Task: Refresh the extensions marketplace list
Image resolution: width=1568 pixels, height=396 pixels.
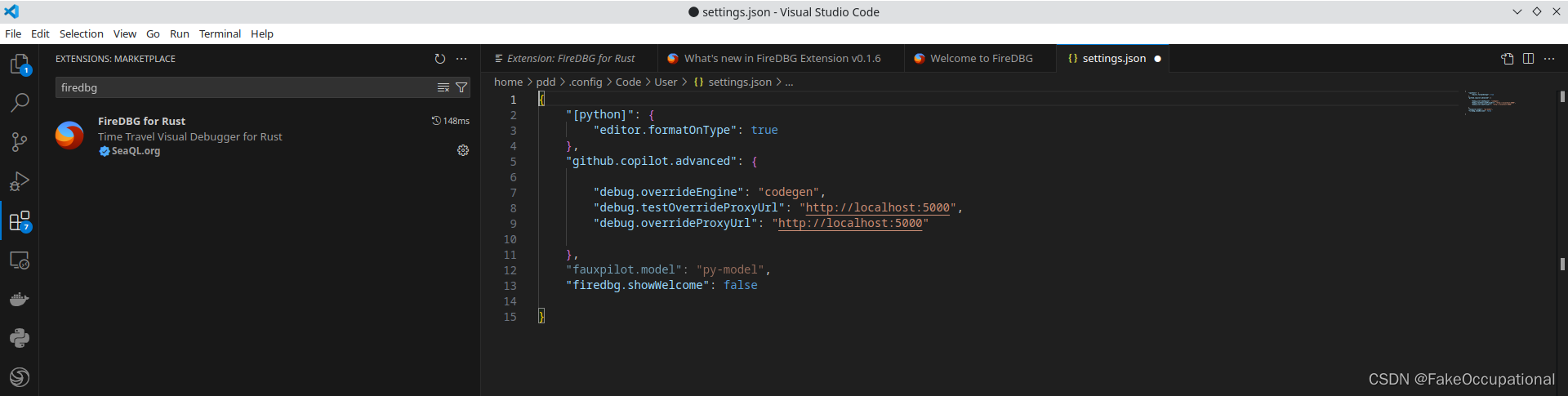Action: pos(440,59)
